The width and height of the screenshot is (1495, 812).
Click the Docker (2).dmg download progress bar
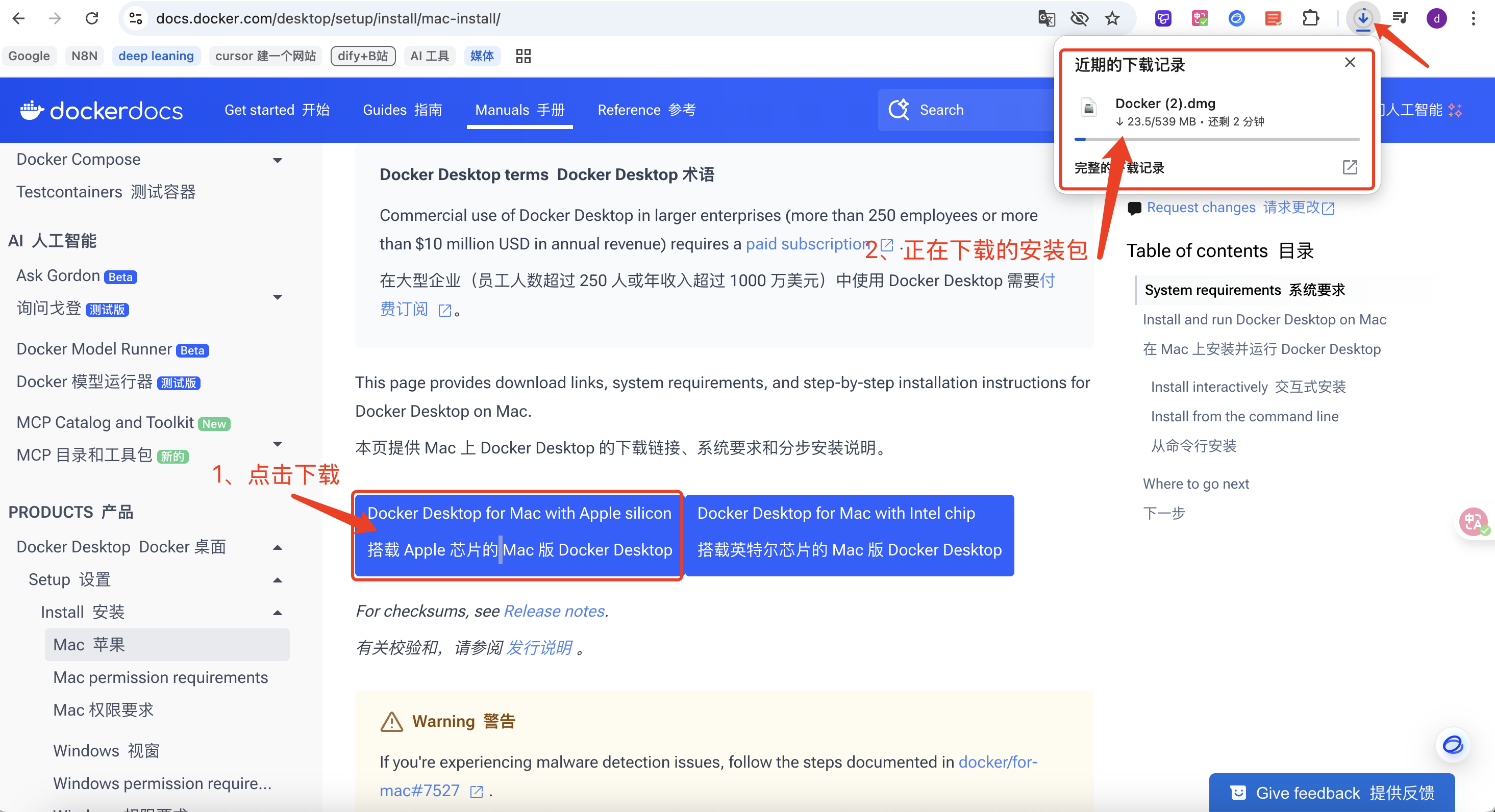(x=1217, y=139)
